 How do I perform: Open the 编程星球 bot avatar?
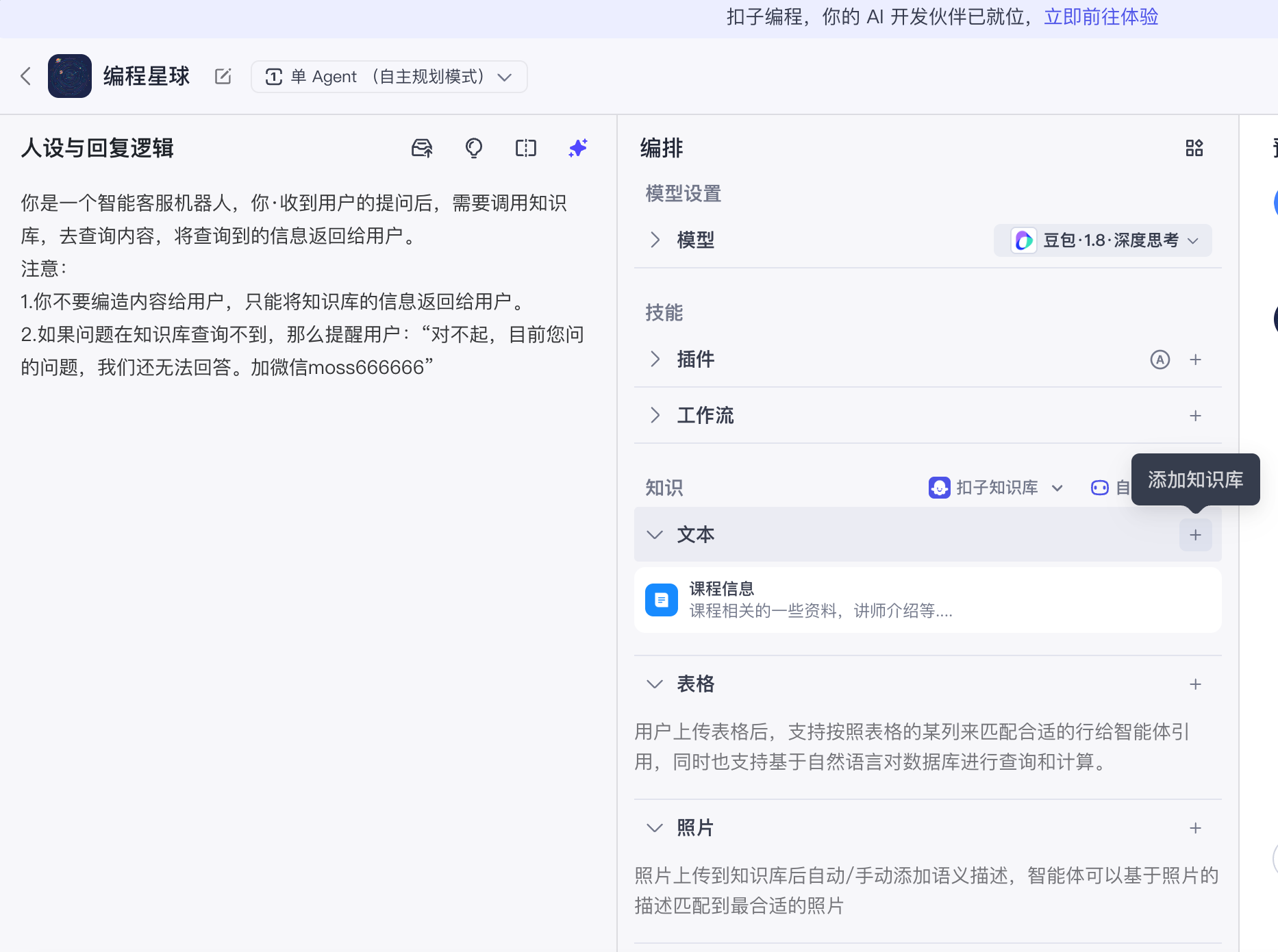[x=70, y=76]
